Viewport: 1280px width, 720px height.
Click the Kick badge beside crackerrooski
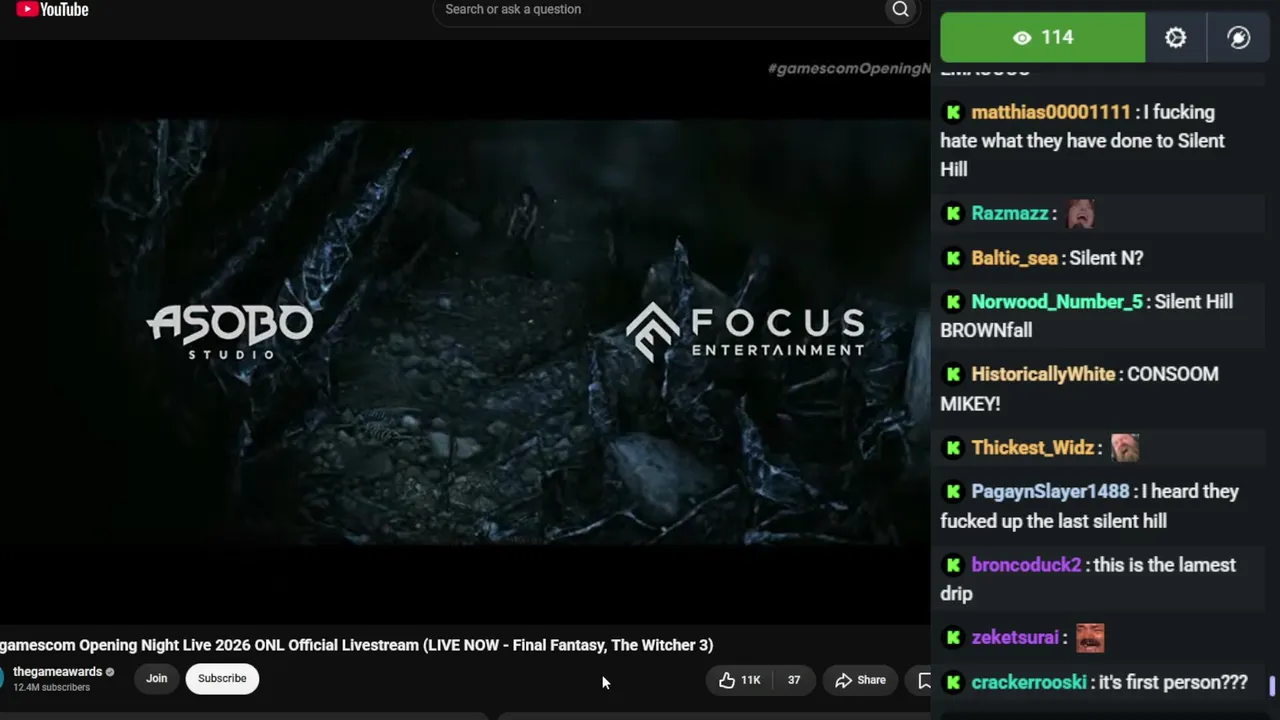tap(953, 682)
